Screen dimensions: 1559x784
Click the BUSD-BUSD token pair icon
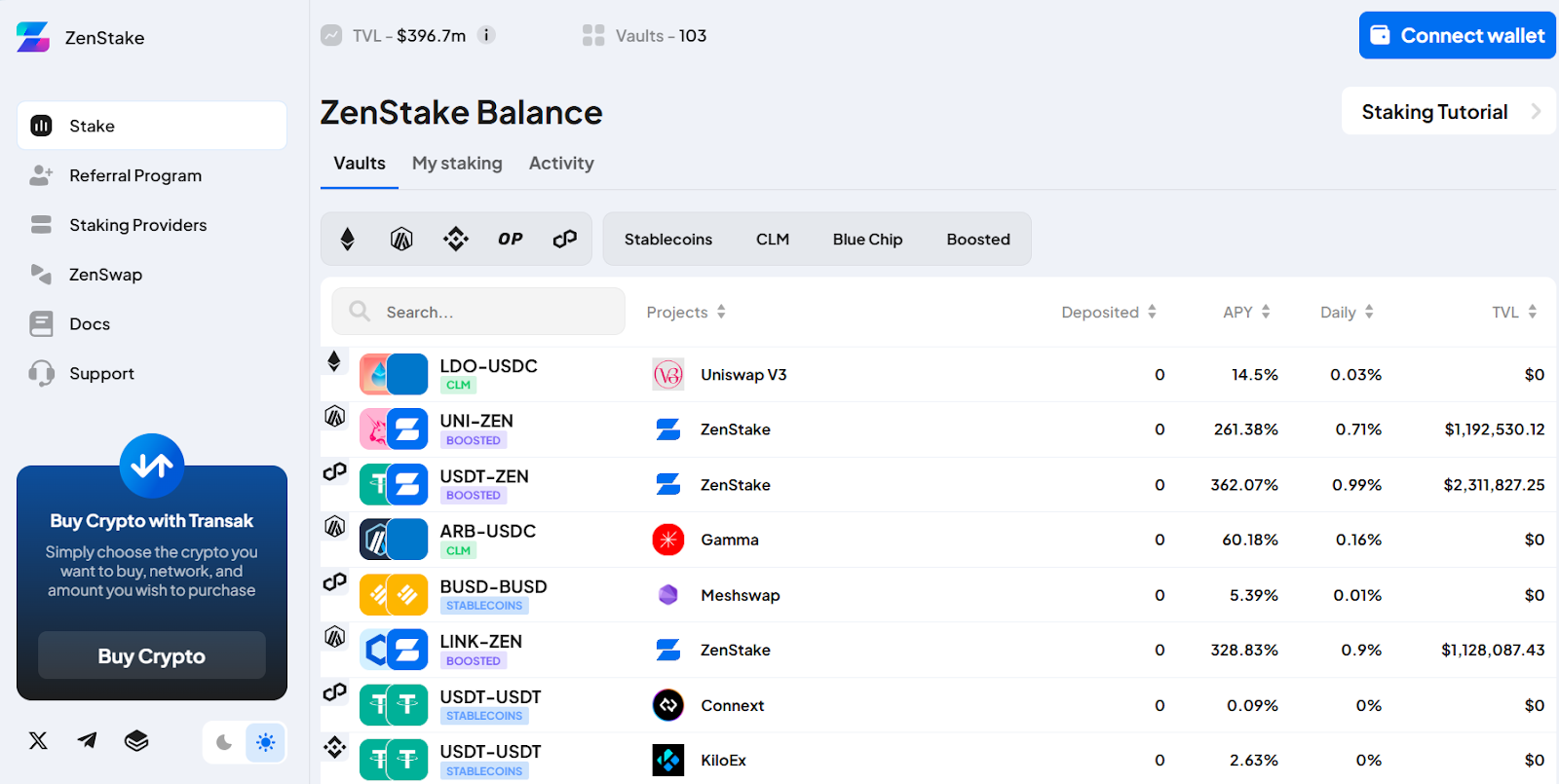pyautogui.click(x=394, y=595)
